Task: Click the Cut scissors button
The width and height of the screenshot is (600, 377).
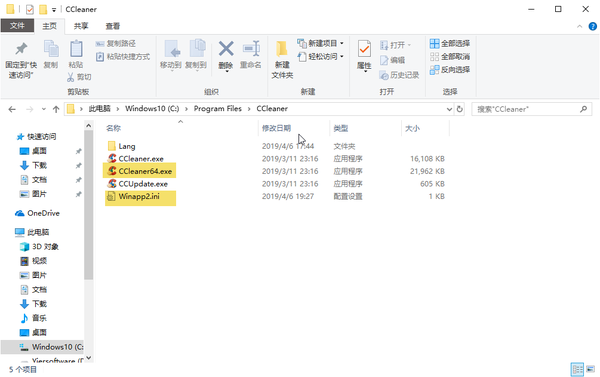Action: point(79,77)
